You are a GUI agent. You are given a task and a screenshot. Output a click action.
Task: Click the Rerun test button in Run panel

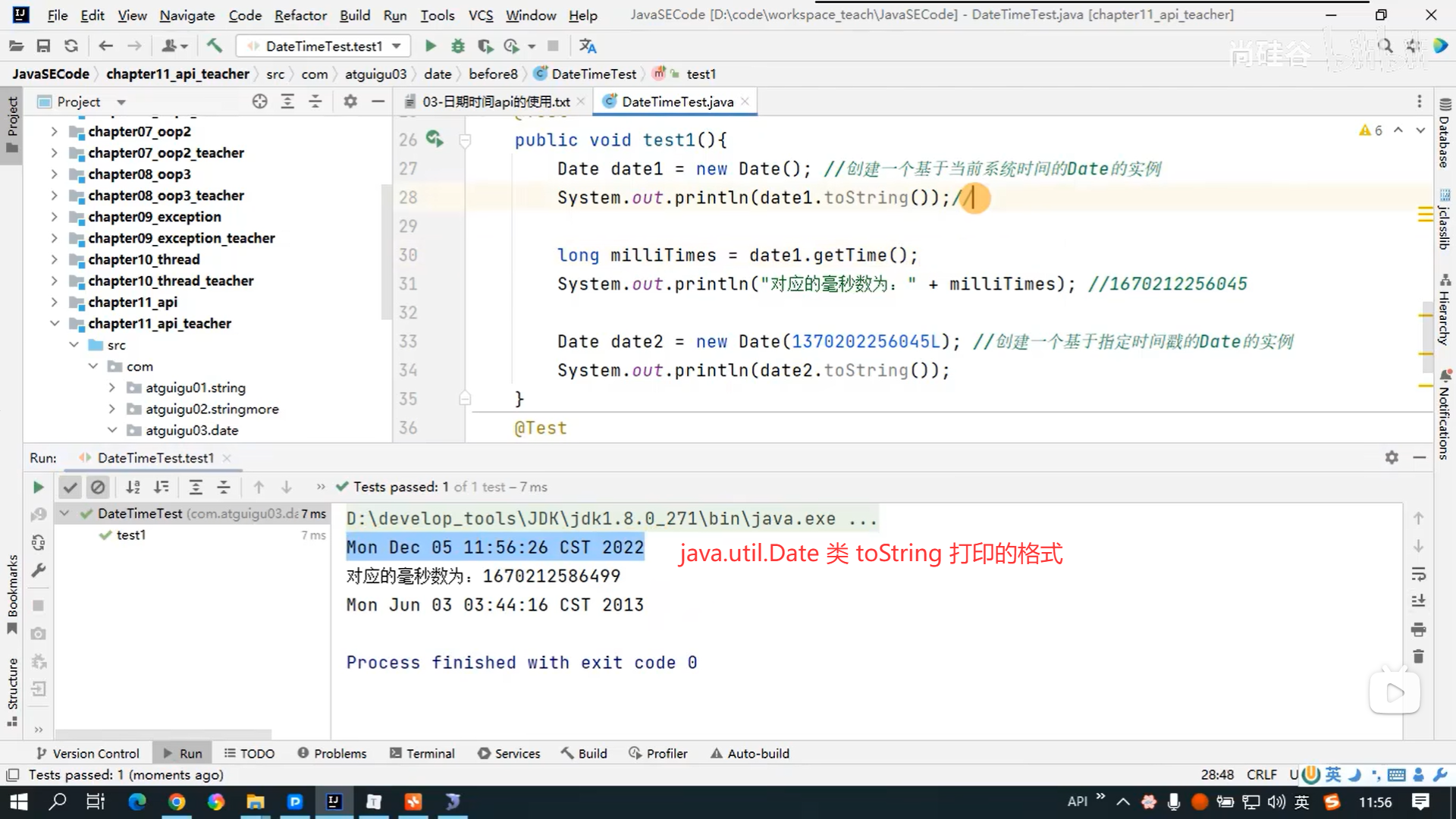pyautogui.click(x=38, y=487)
